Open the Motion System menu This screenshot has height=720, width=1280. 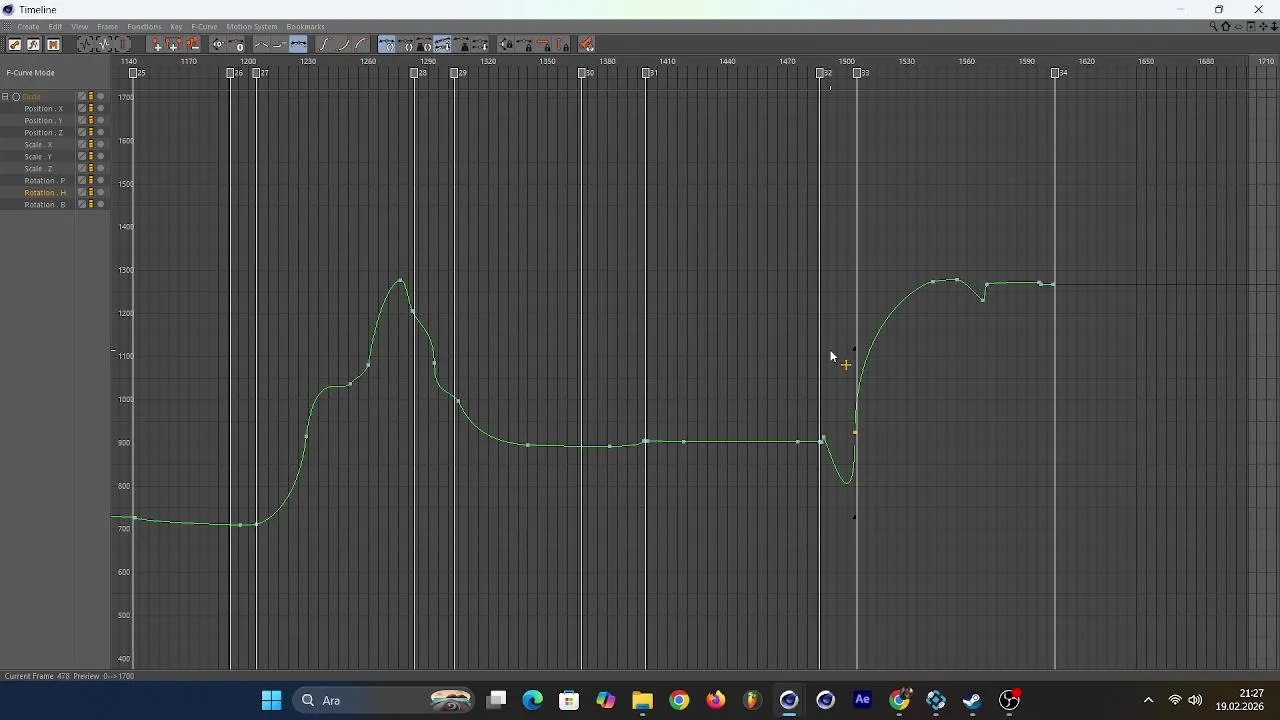click(x=252, y=27)
